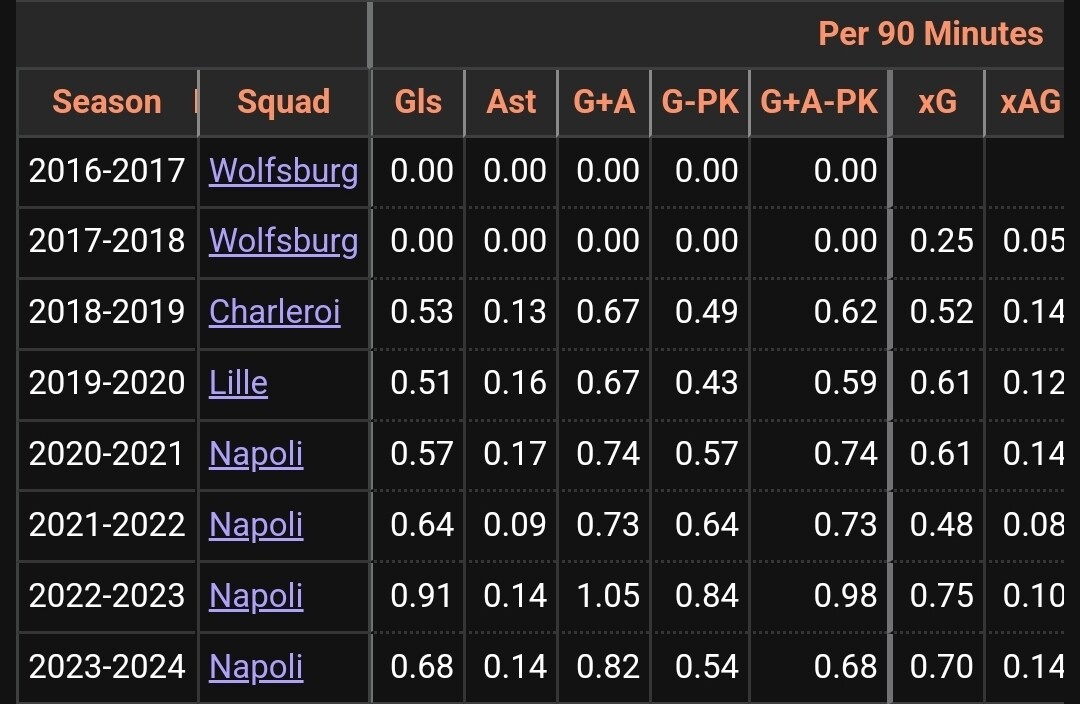Image resolution: width=1080 pixels, height=704 pixels.
Task: Open the Charleroi squad link
Action: point(274,312)
